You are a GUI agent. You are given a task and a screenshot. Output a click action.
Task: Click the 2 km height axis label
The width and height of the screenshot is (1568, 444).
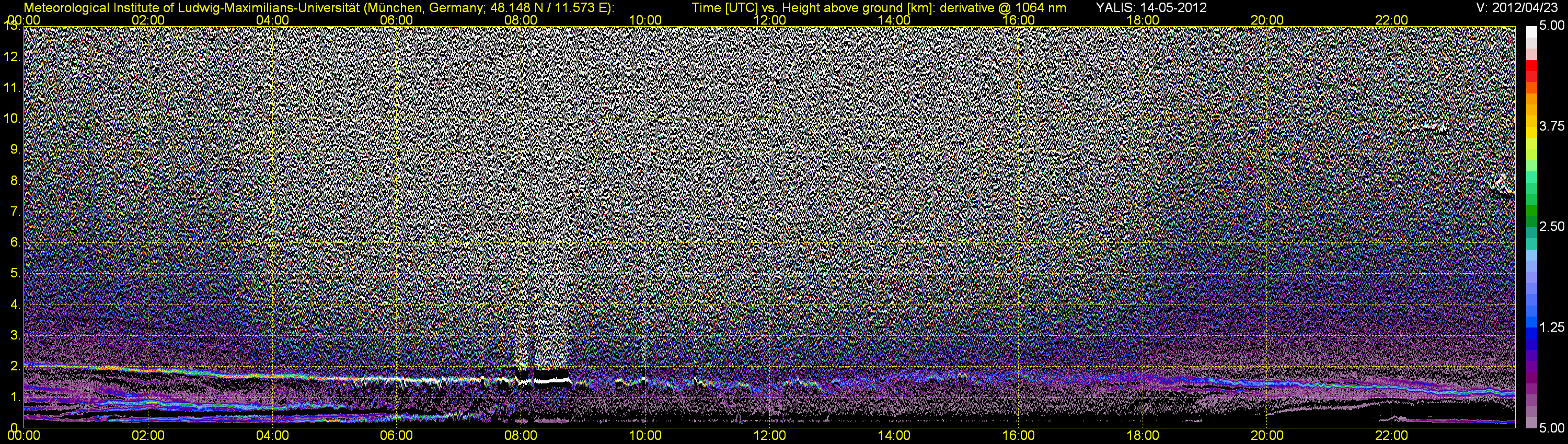click(x=15, y=366)
